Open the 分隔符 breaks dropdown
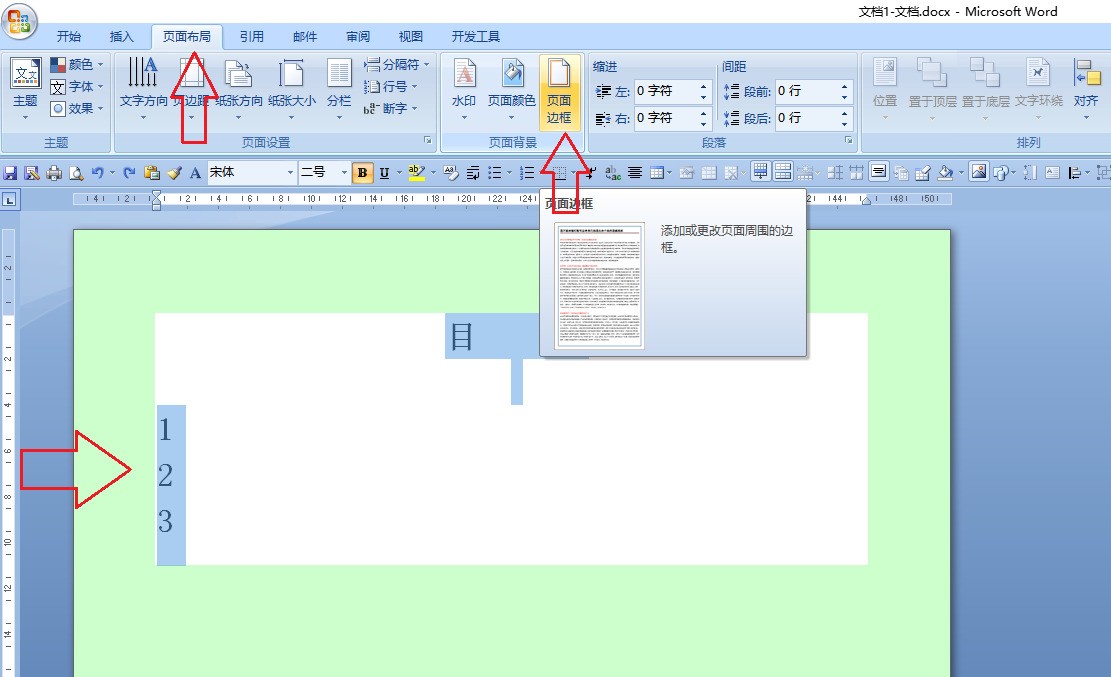This screenshot has width=1111, height=677. (x=397, y=65)
